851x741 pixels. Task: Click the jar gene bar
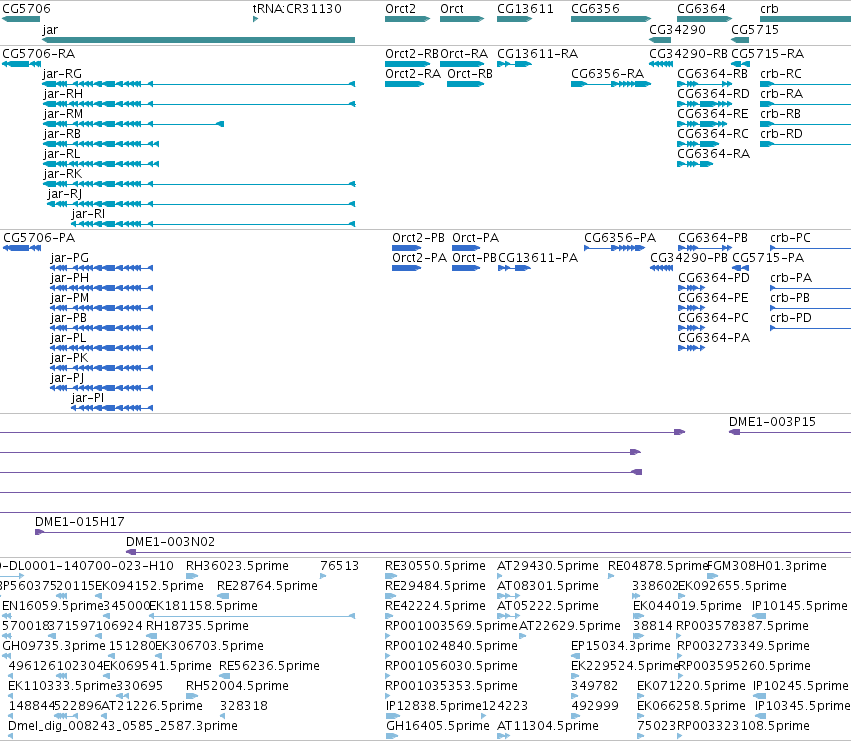point(199,40)
